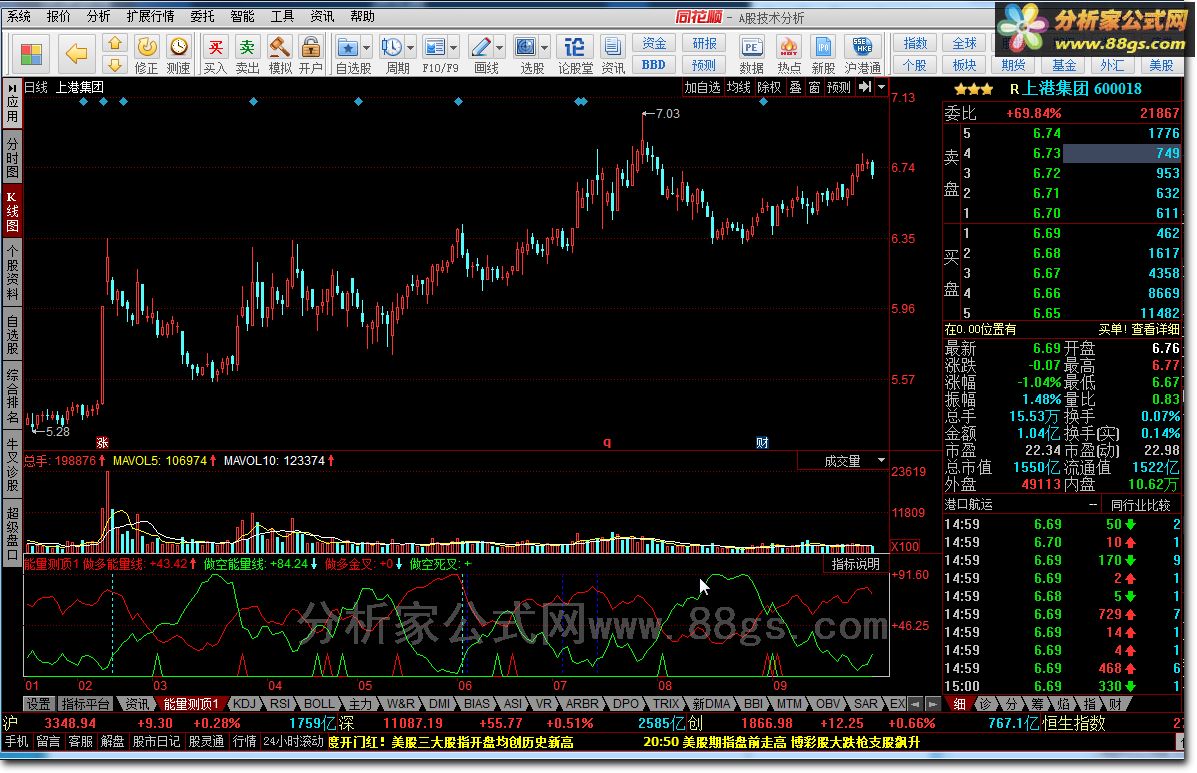Toggle the 应用 sidebar panel
Viewport: 1197px width, 773px height.
pos(12,104)
